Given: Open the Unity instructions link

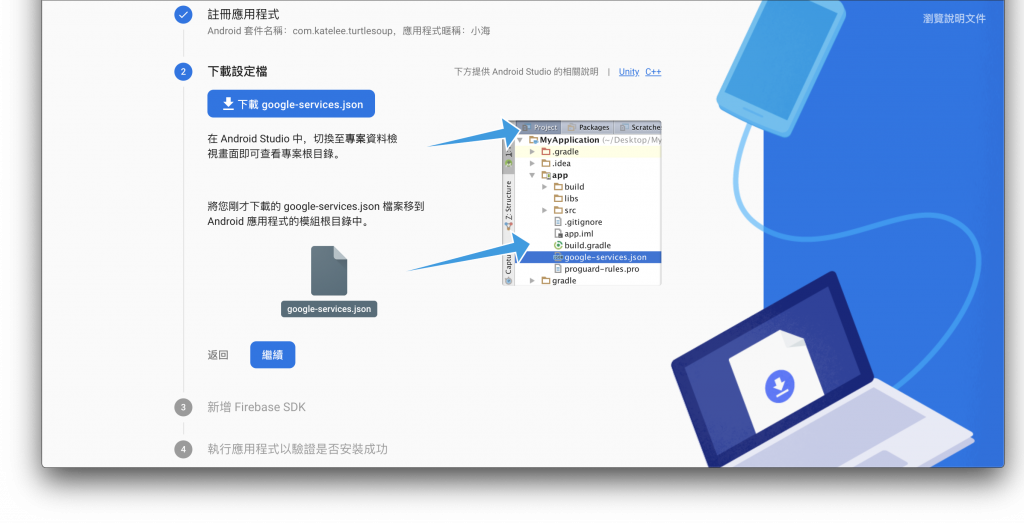Looking at the screenshot, I should coord(629,72).
